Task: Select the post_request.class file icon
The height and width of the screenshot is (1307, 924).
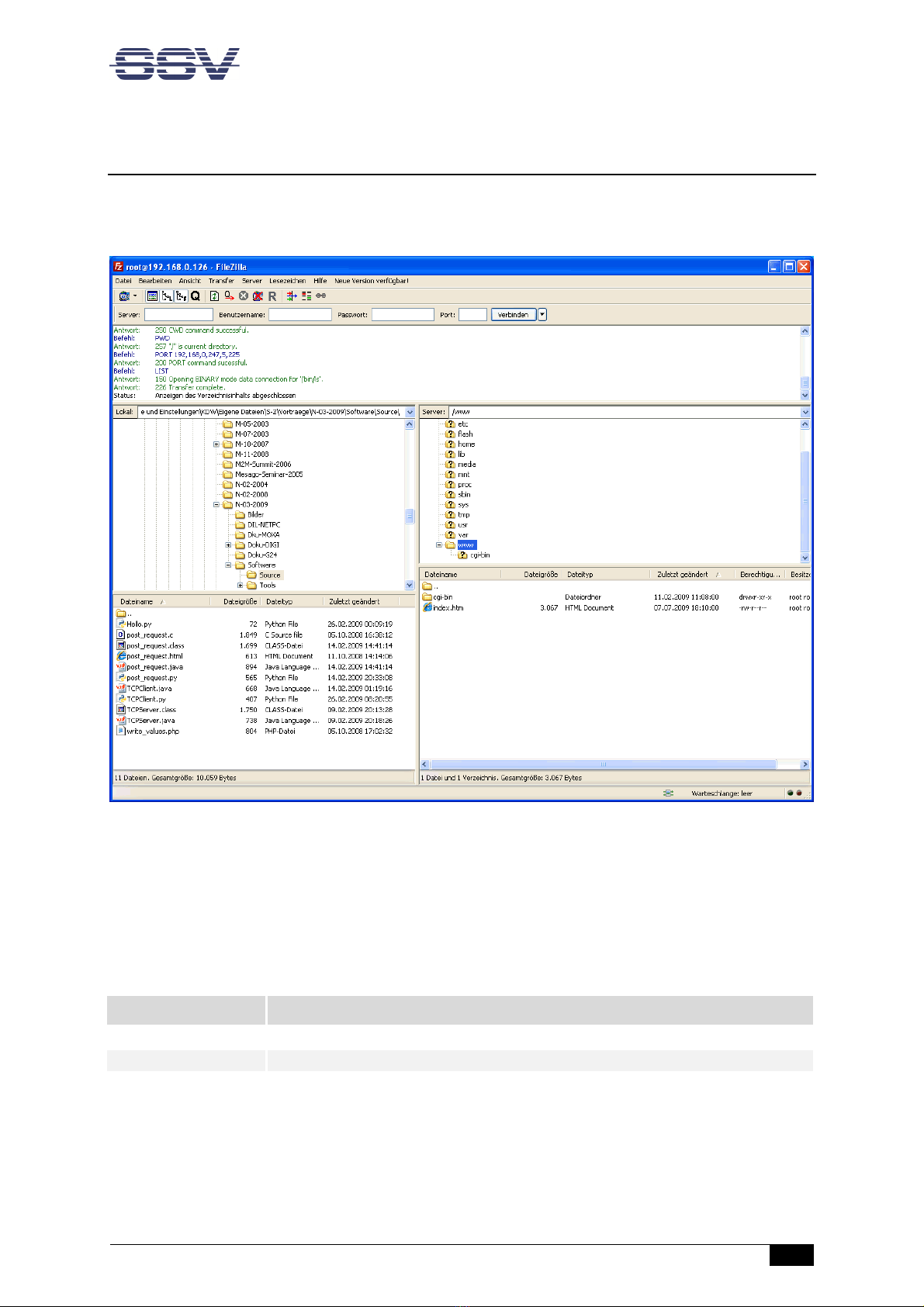Action: tap(121, 645)
